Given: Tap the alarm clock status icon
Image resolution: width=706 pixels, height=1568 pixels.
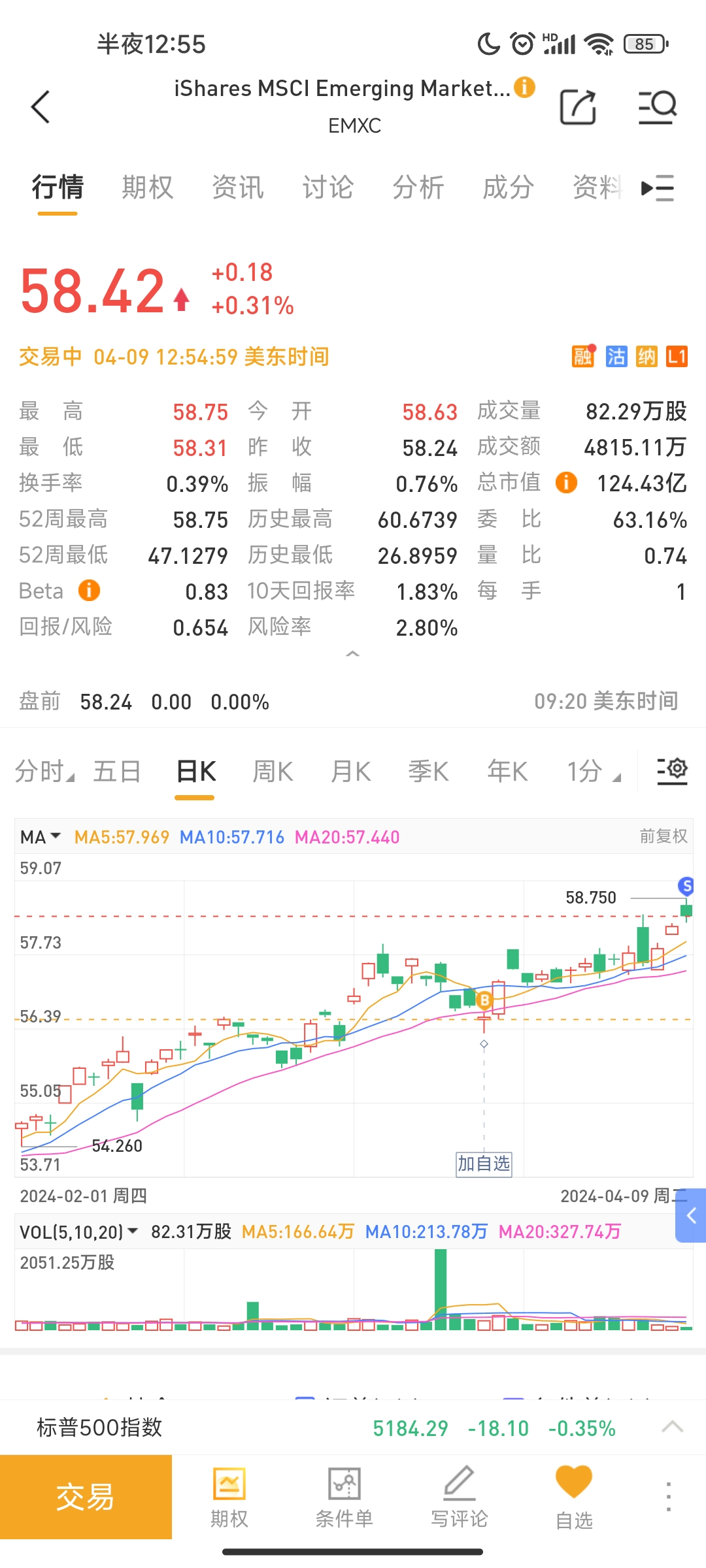Looking at the screenshot, I should 522,44.
